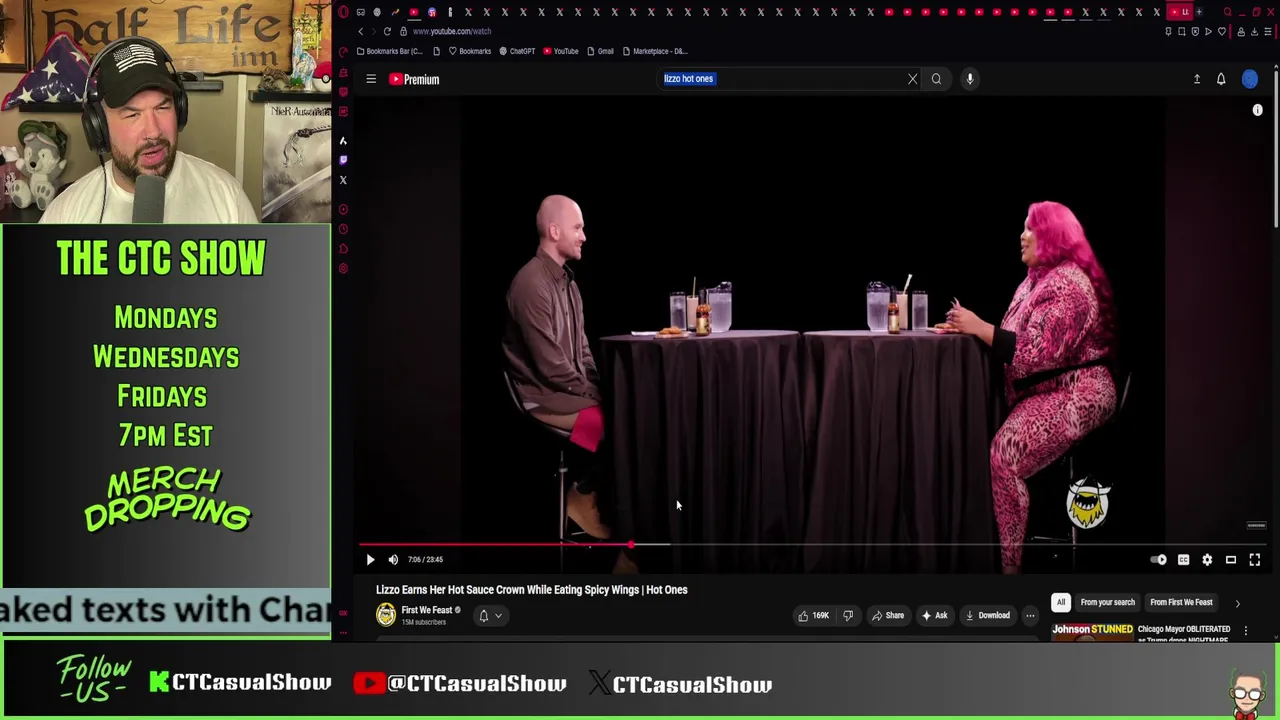This screenshot has width=1280, height=720.
Task: Click the Lizzo Earns Her Hot Sauce Crown title
Action: tap(532, 590)
